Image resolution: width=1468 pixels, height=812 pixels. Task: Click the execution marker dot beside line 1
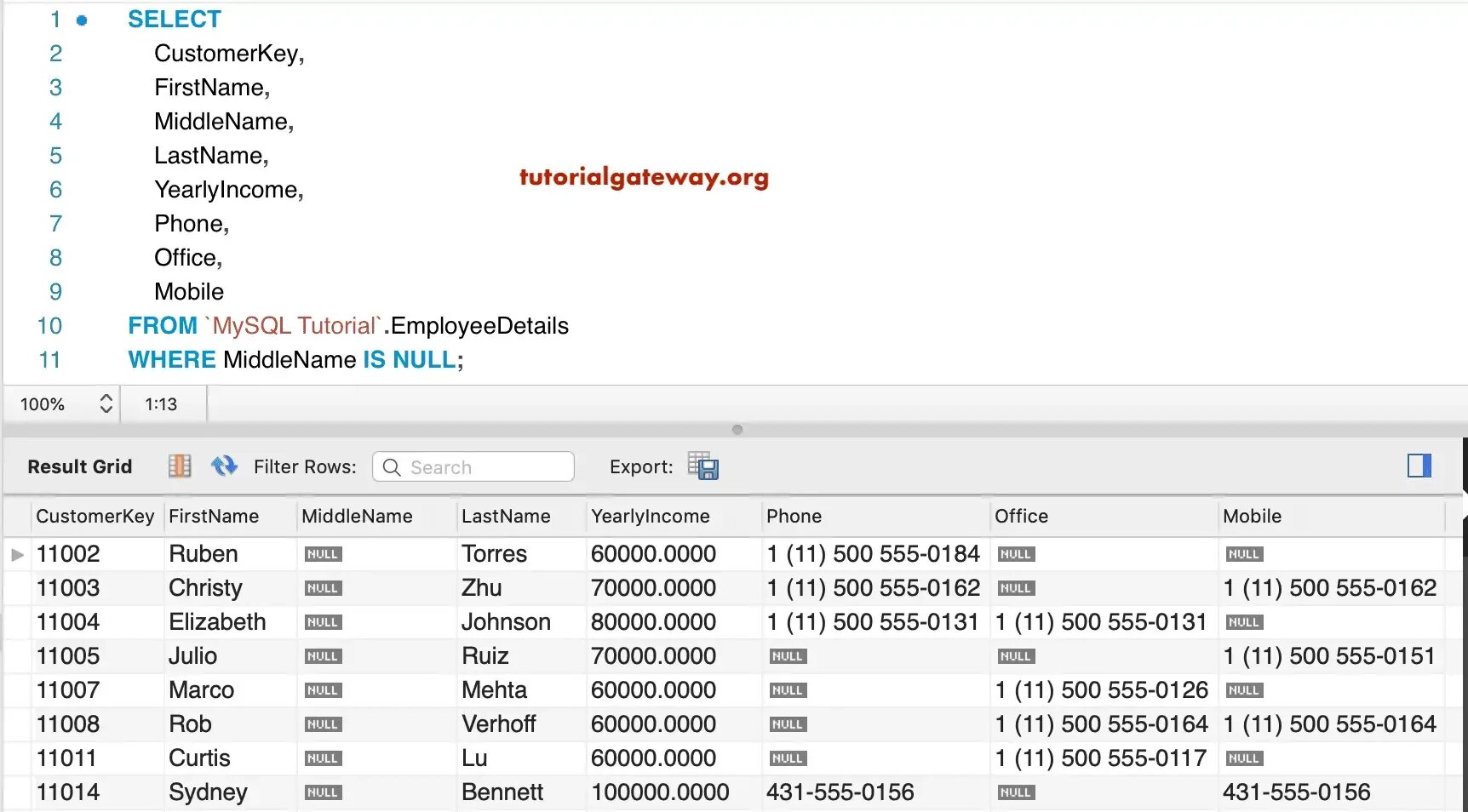click(82, 19)
